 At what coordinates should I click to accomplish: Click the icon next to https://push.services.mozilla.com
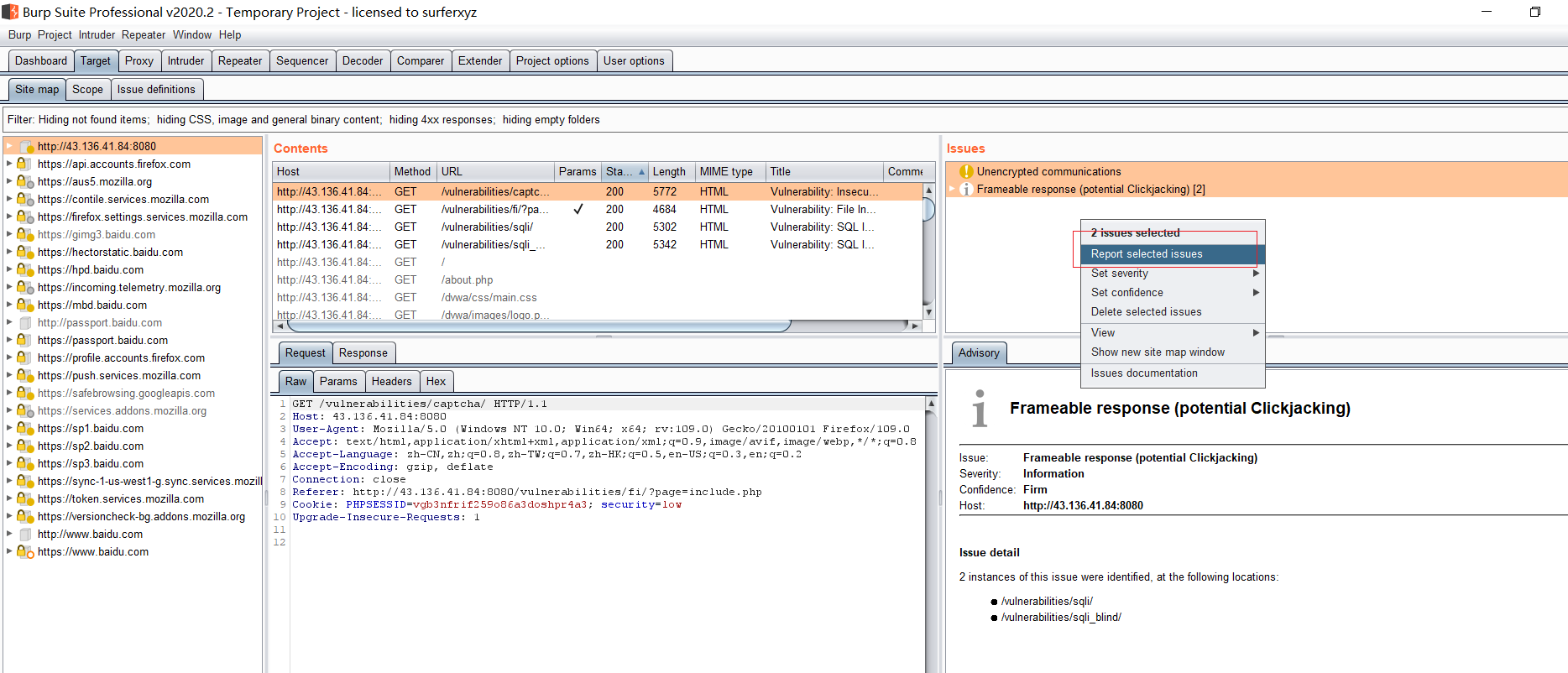click(25, 376)
